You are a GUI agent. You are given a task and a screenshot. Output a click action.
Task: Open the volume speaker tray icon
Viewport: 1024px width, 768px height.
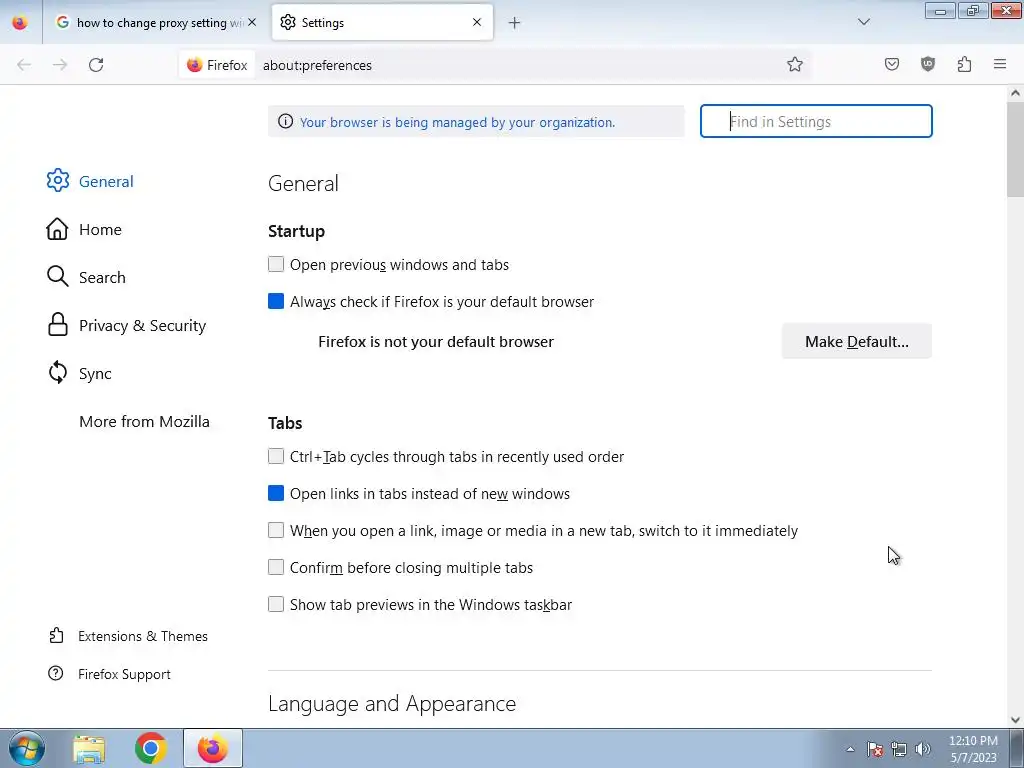pyautogui.click(x=923, y=749)
